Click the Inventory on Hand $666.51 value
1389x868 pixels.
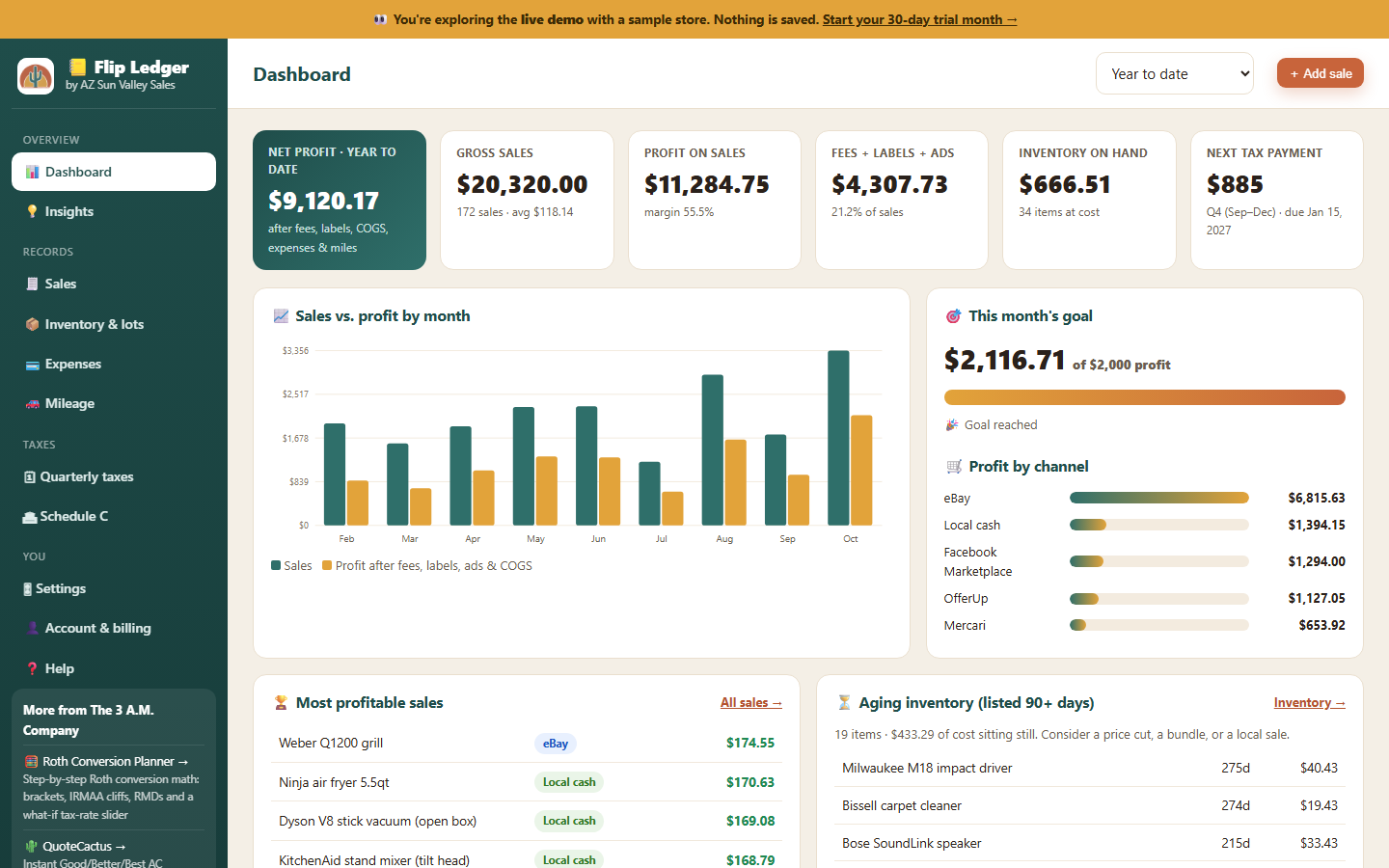1065,184
